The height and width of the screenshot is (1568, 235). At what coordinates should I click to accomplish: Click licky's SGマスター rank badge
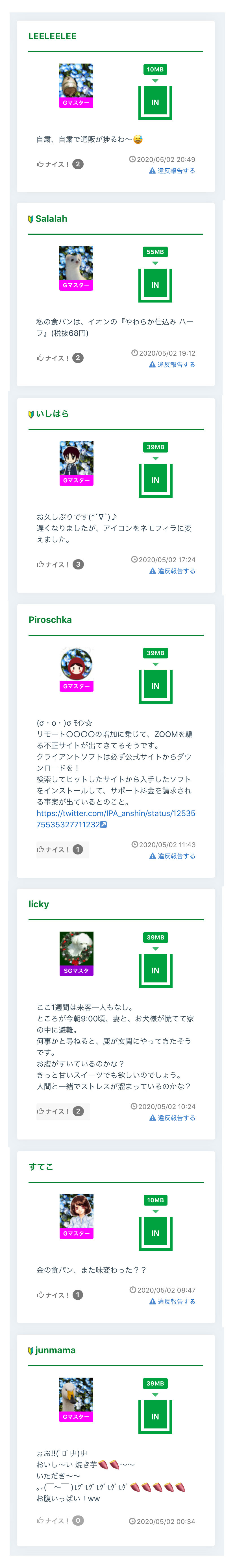pos(76,970)
